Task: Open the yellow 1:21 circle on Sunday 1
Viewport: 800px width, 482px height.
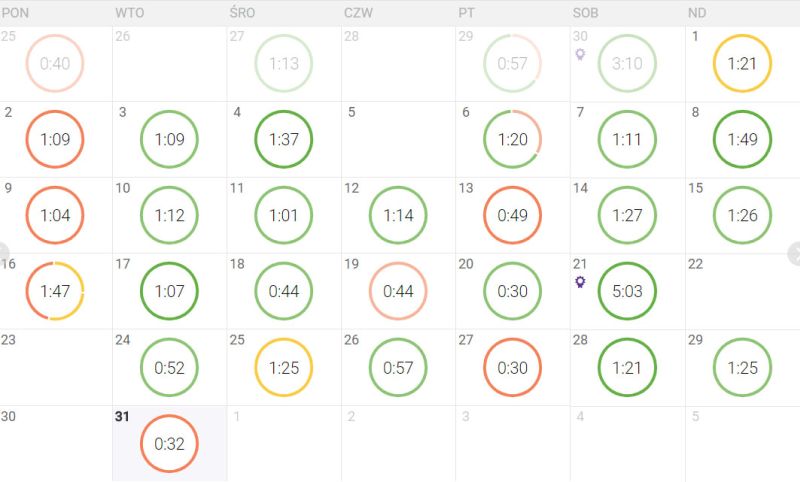Action: point(742,63)
